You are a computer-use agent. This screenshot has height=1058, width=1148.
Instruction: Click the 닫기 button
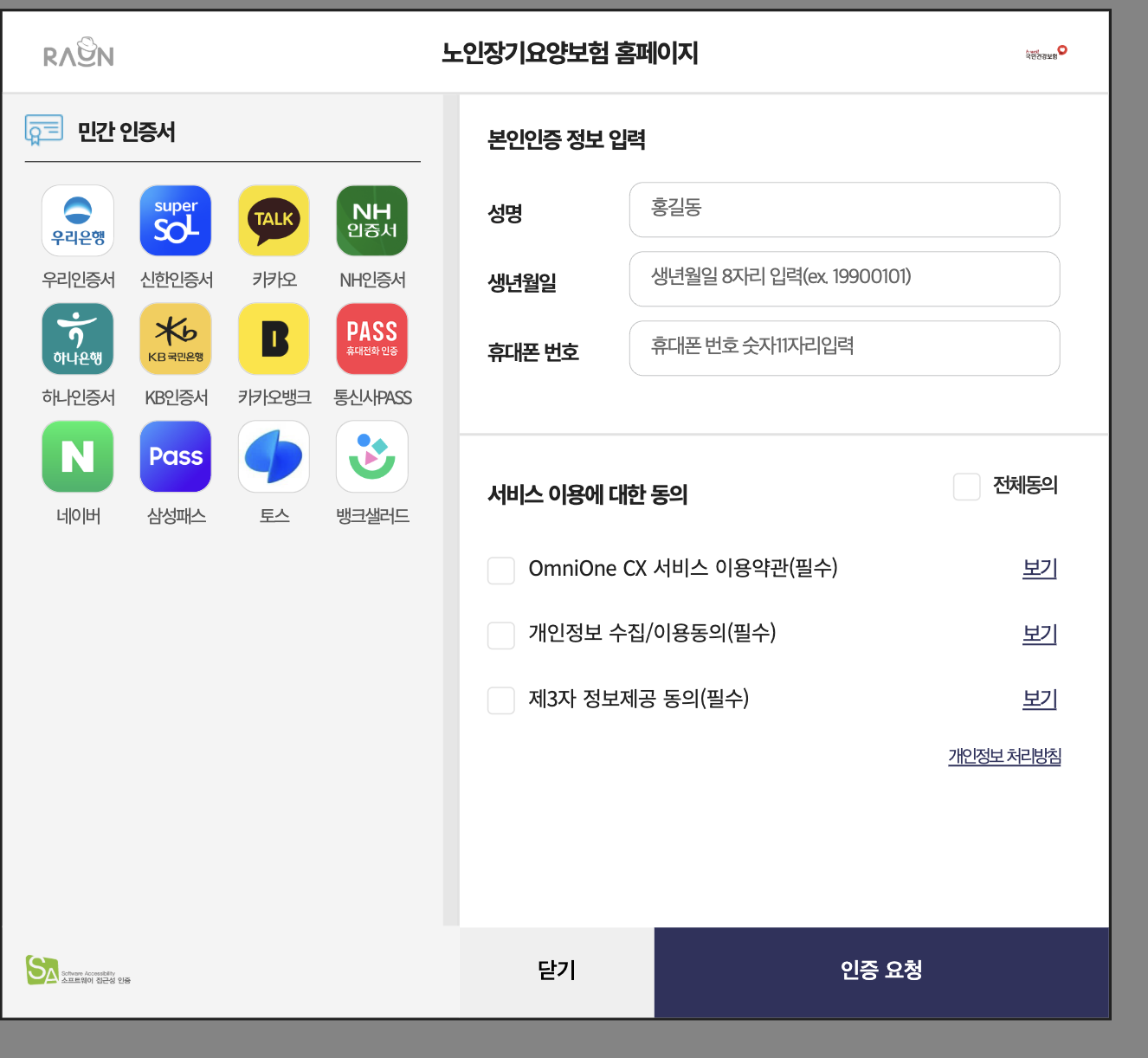[557, 972]
